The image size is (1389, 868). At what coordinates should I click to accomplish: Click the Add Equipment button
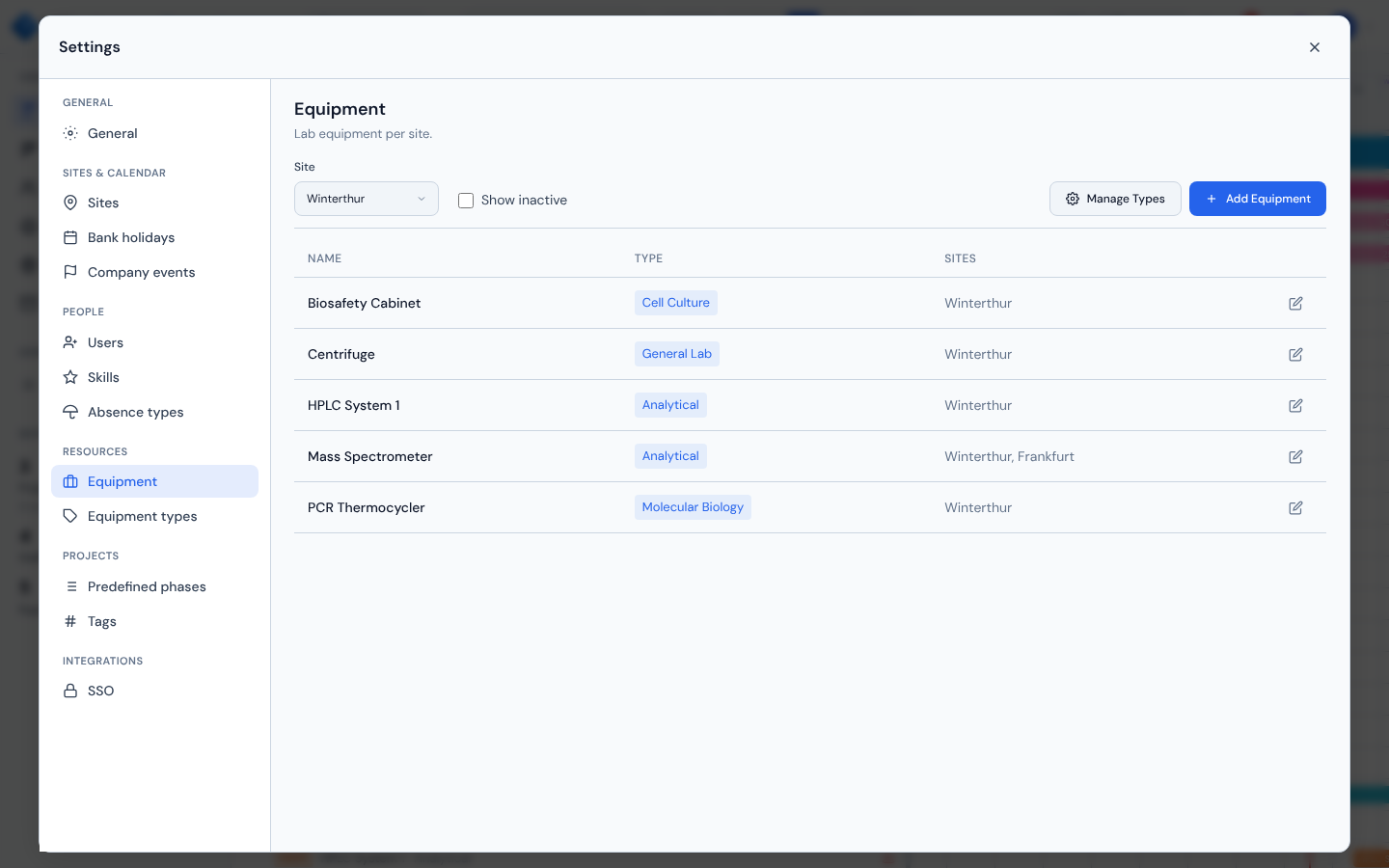click(x=1258, y=199)
